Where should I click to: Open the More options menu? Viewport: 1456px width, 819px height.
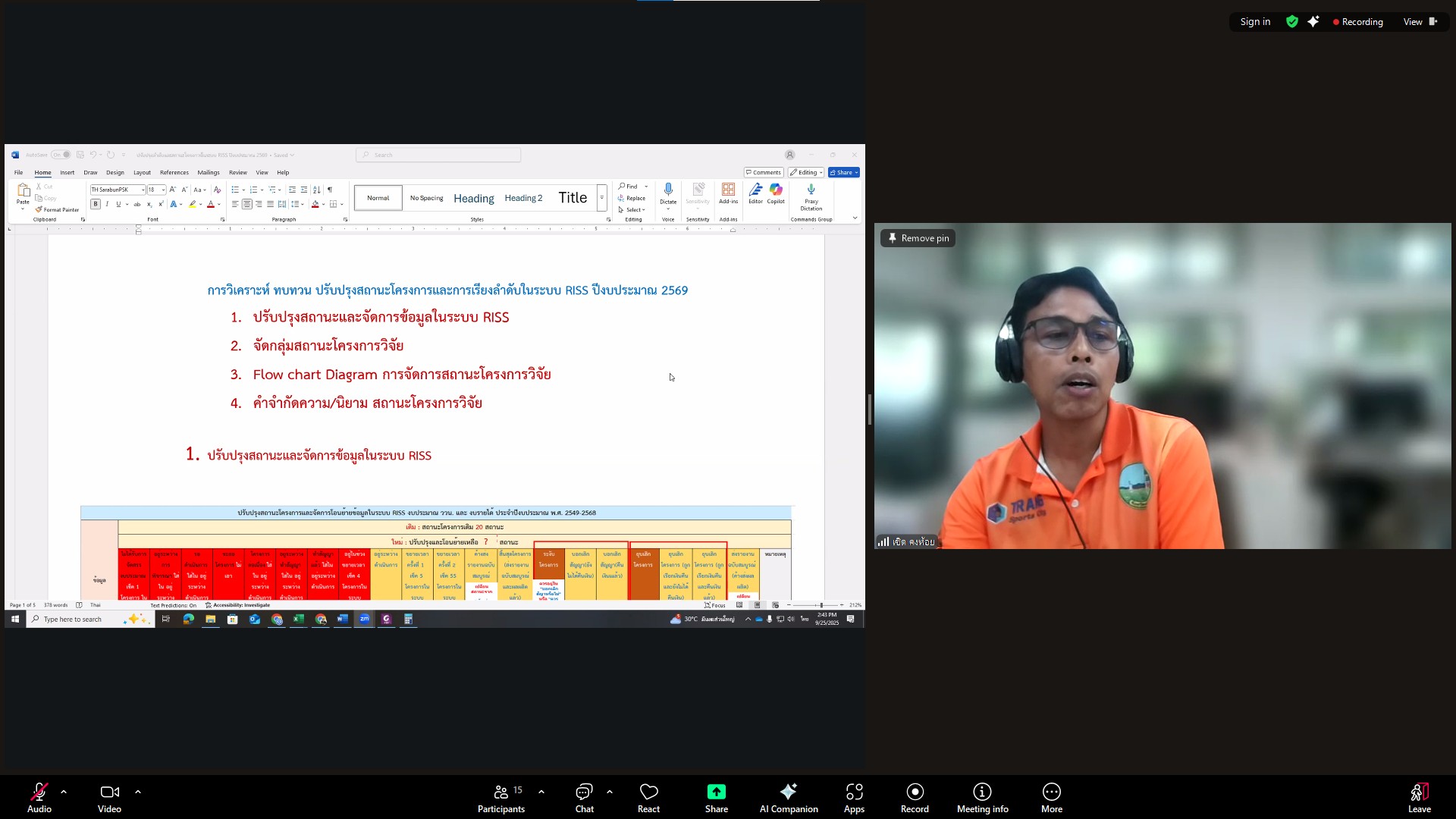pos(1051,798)
